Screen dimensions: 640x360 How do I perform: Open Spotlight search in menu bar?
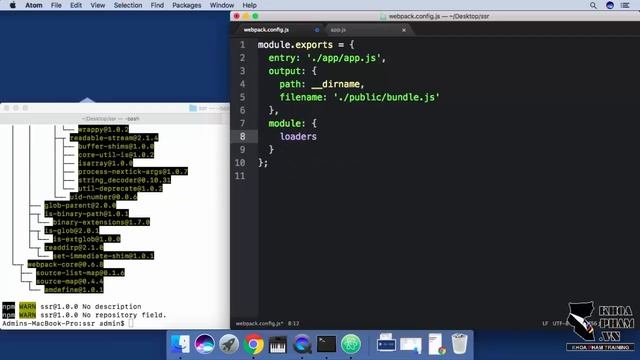point(593,5)
